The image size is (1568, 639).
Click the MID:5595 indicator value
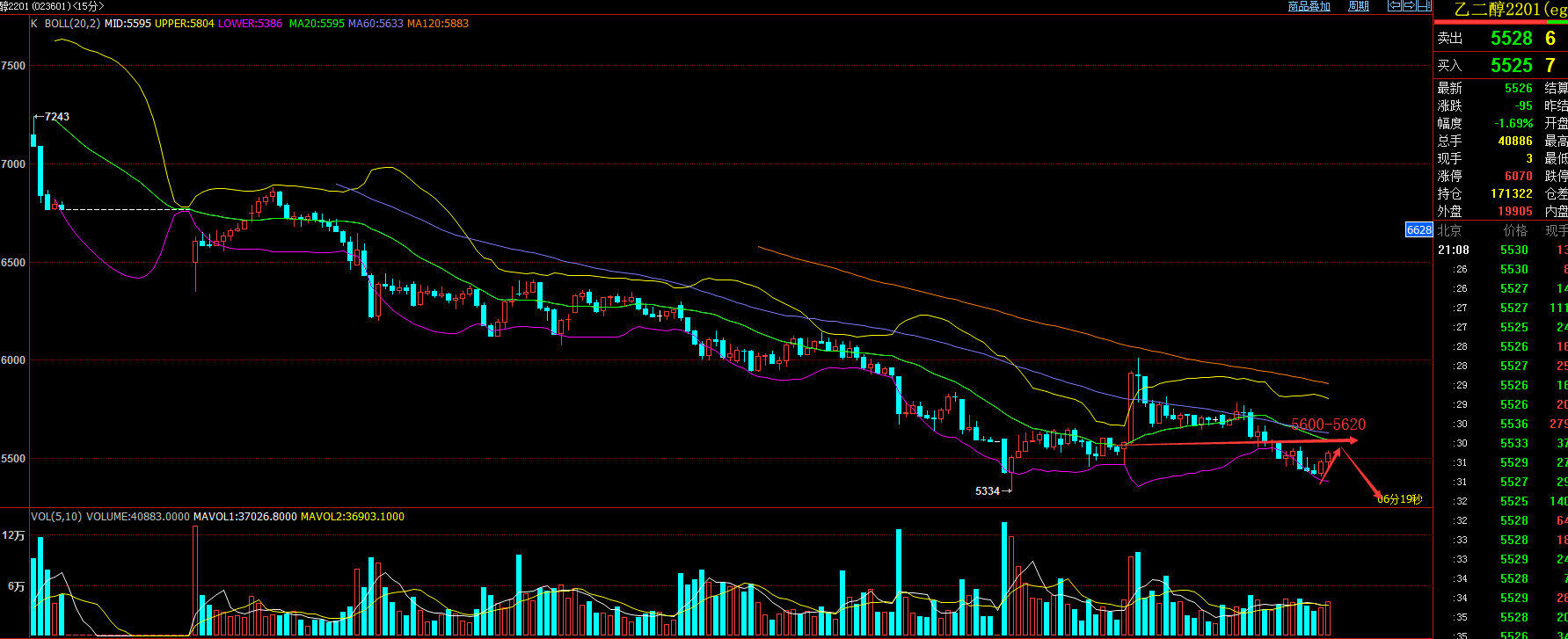pos(128,24)
